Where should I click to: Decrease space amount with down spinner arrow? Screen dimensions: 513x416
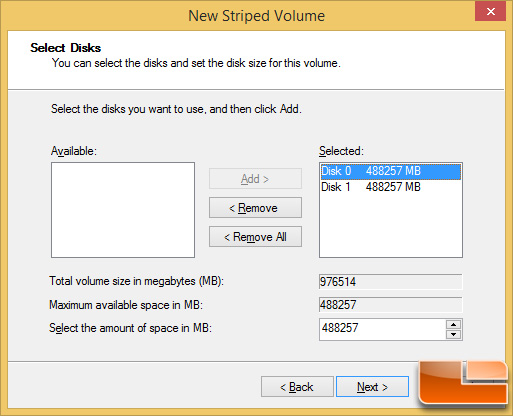coord(453,334)
